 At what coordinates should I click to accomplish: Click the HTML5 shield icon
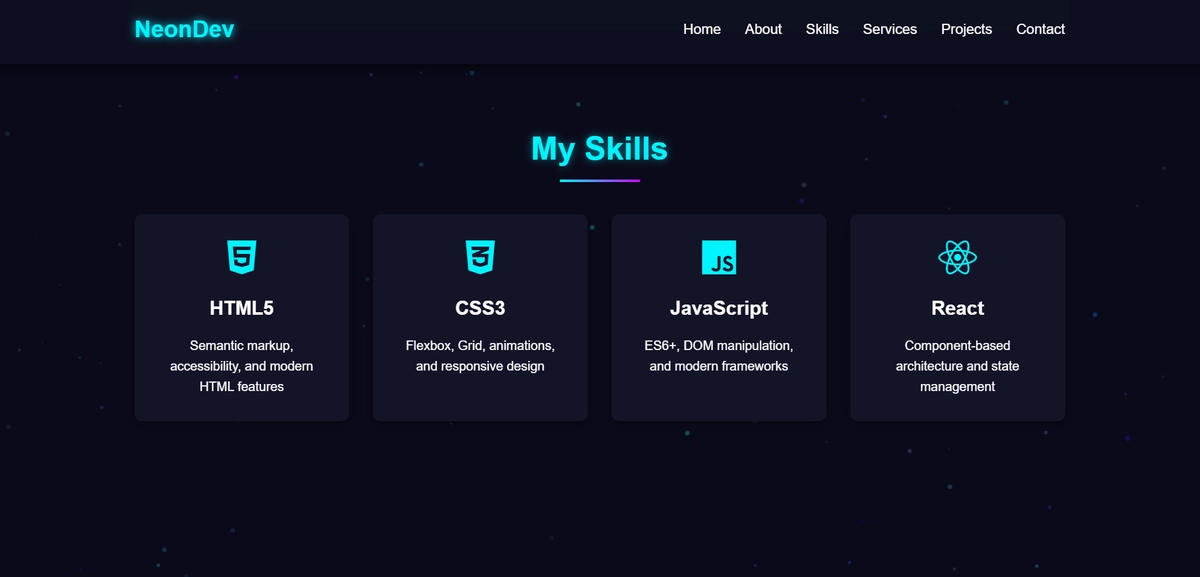coord(241,258)
